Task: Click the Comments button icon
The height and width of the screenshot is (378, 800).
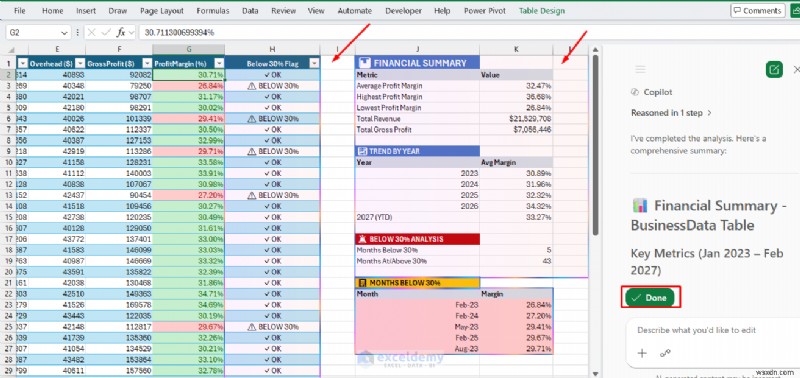Action: 738,11
